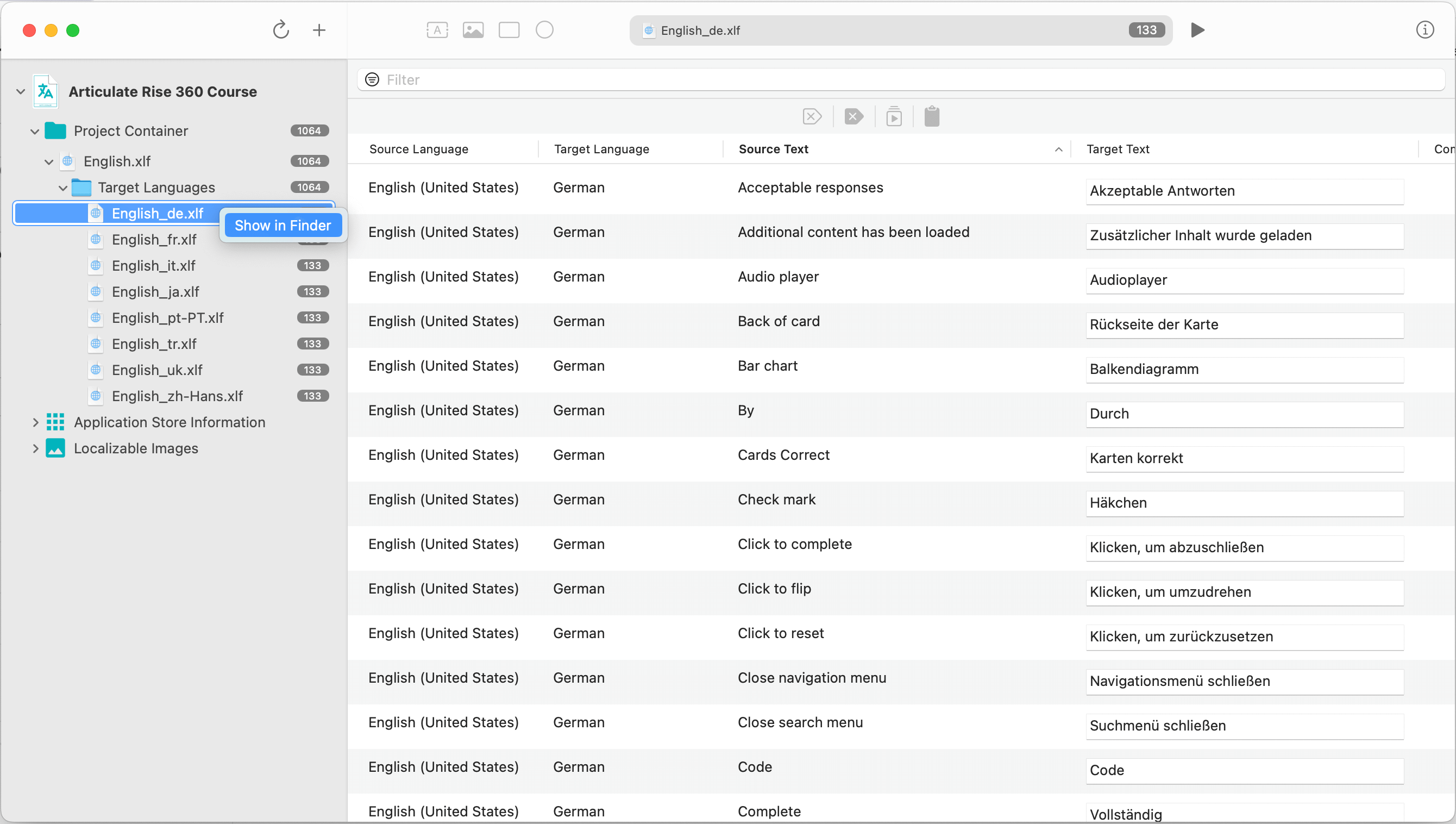Click the Source Language column header
The height and width of the screenshot is (824, 1456).
click(x=418, y=149)
